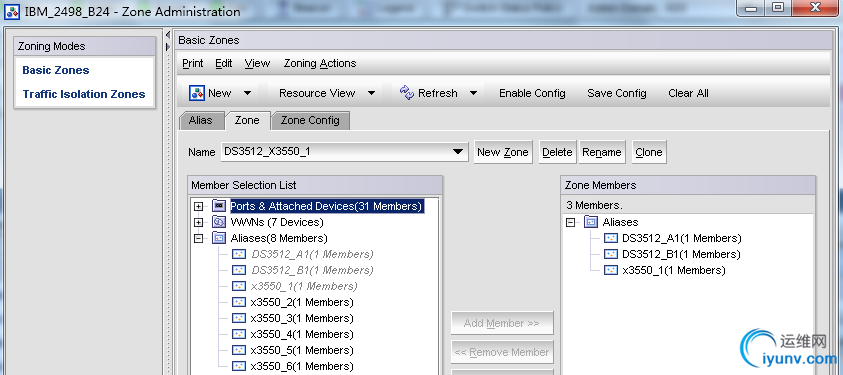
Task: Click the Rename zone button
Action: coord(602,152)
